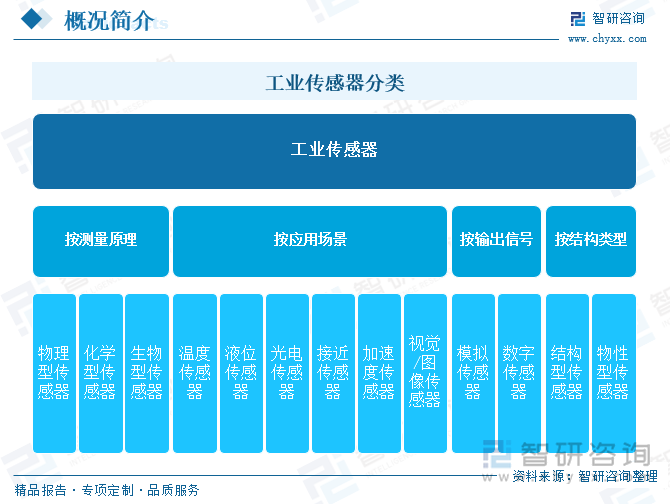
Task: Click the 数字传感器 column
Action: click(x=519, y=373)
